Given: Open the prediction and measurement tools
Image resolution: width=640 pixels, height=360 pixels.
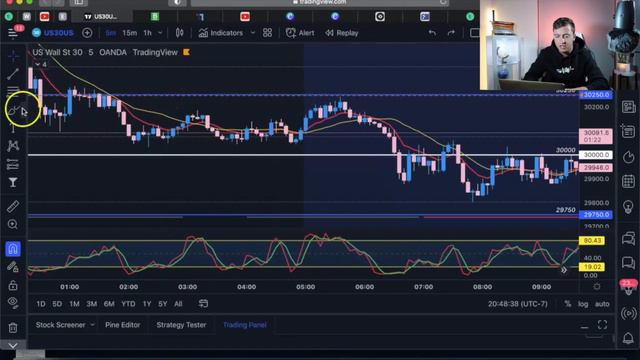Looking at the screenshot, I should click(x=13, y=164).
